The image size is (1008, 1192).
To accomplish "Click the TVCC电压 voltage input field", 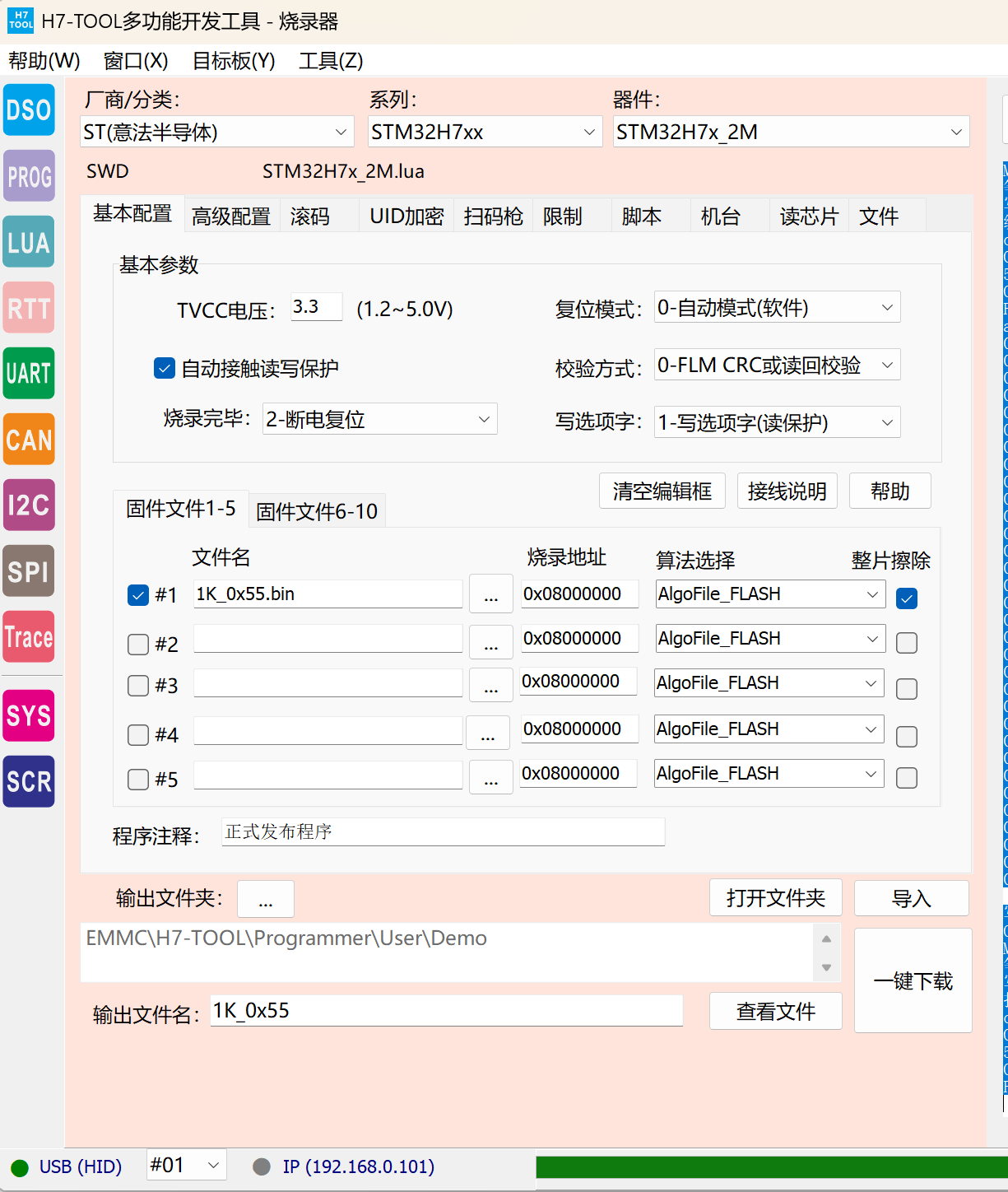I will coord(317,307).
